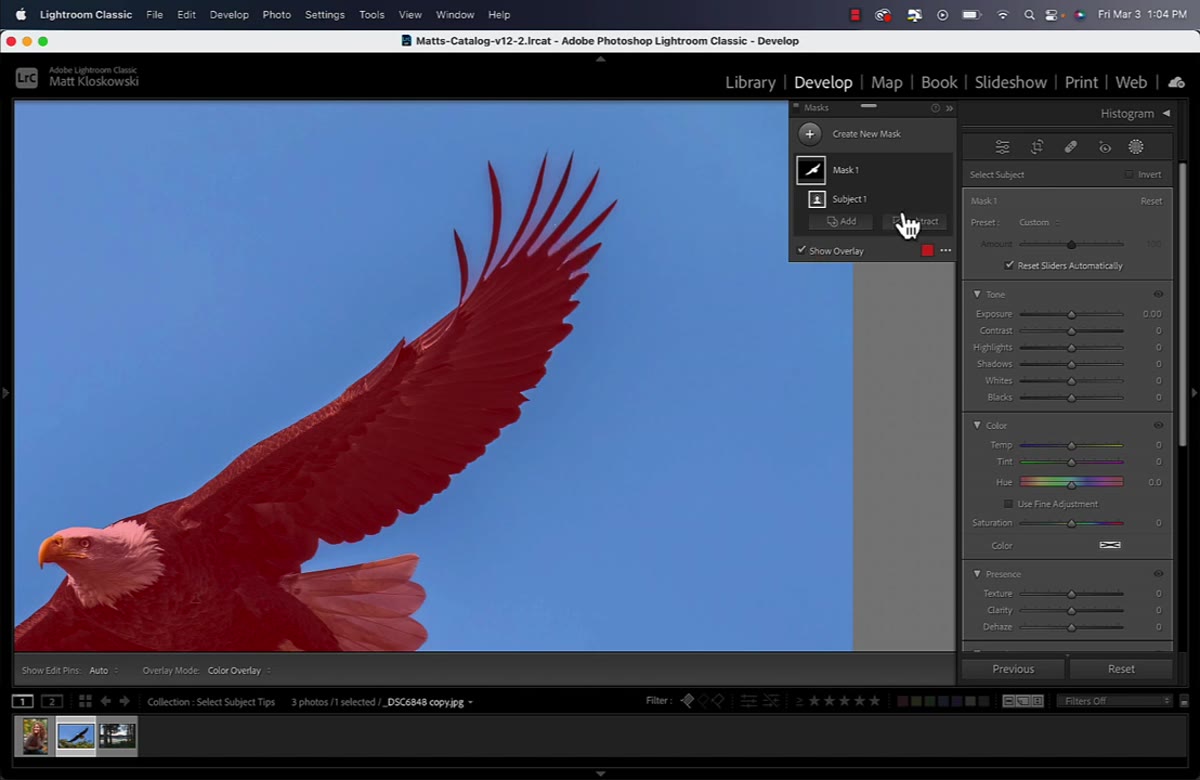Switch to the Library module
Screen dimensions: 1200x780
[x=750, y=82]
